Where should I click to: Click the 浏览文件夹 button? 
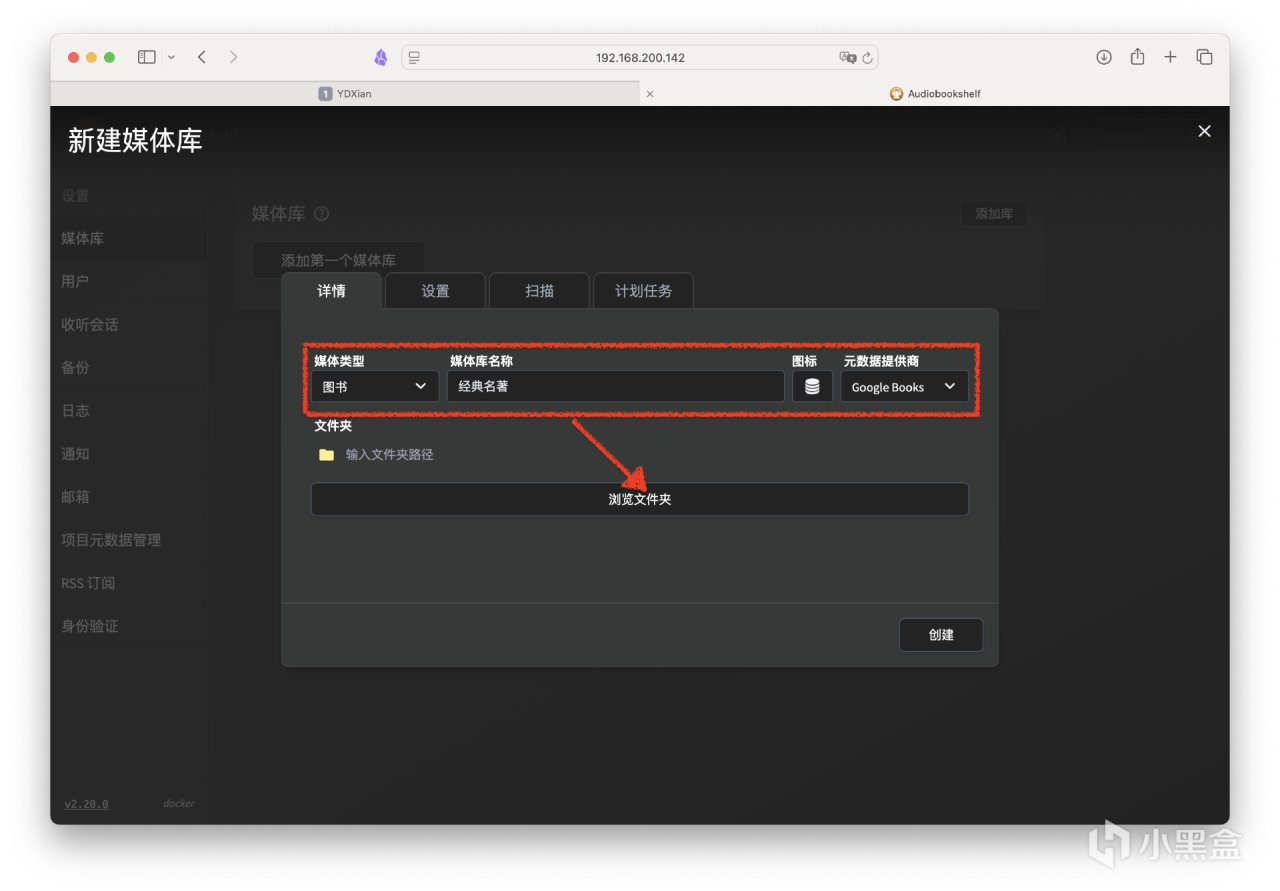coord(640,499)
